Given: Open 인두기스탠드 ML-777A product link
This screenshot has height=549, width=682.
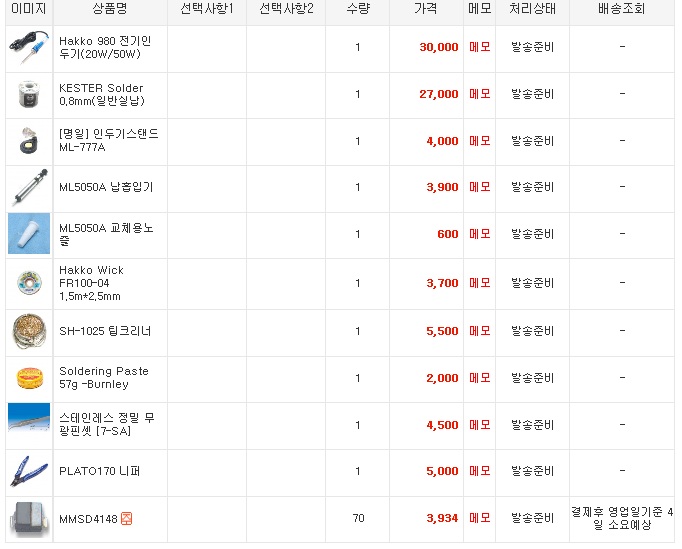Looking at the screenshot, I should pyautogui.click(x=109, y=140).
